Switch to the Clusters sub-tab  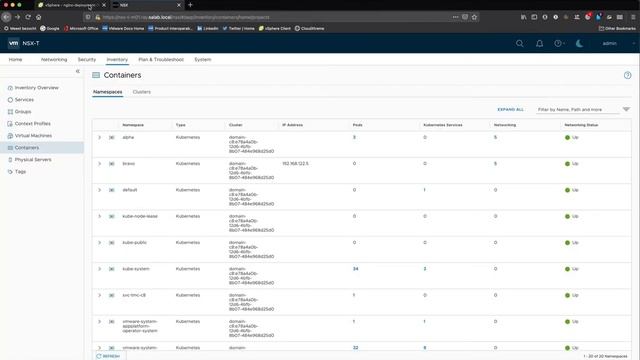142,92
